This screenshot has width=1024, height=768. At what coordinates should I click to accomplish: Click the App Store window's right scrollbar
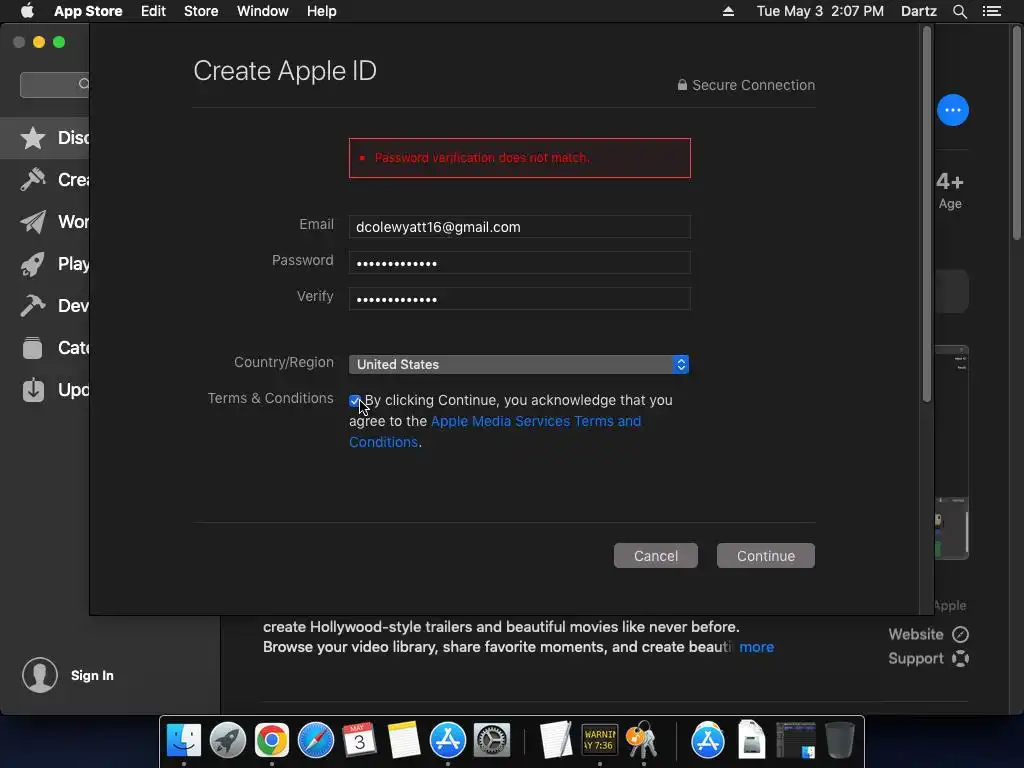point(1017,134)
